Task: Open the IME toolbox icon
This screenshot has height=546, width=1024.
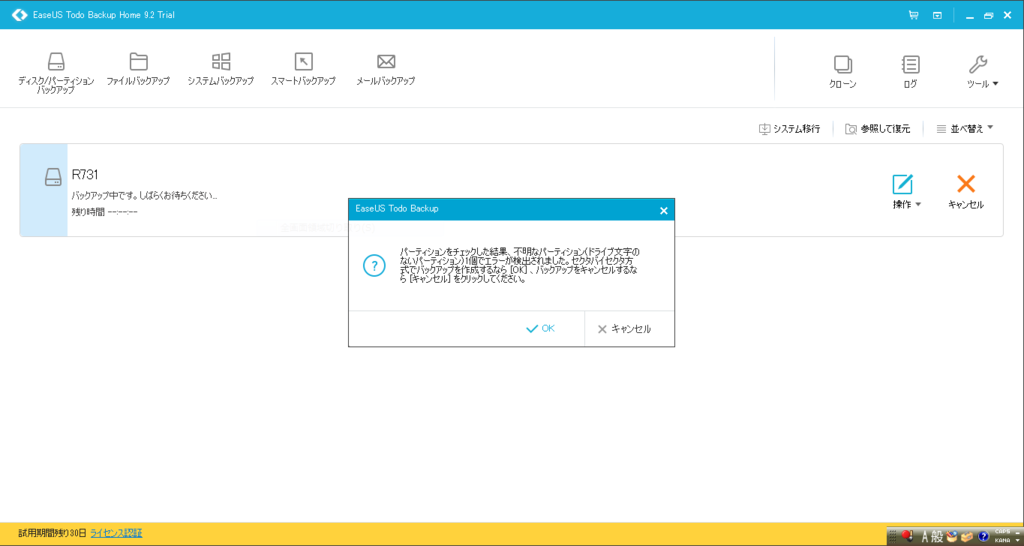Action: 967,537
